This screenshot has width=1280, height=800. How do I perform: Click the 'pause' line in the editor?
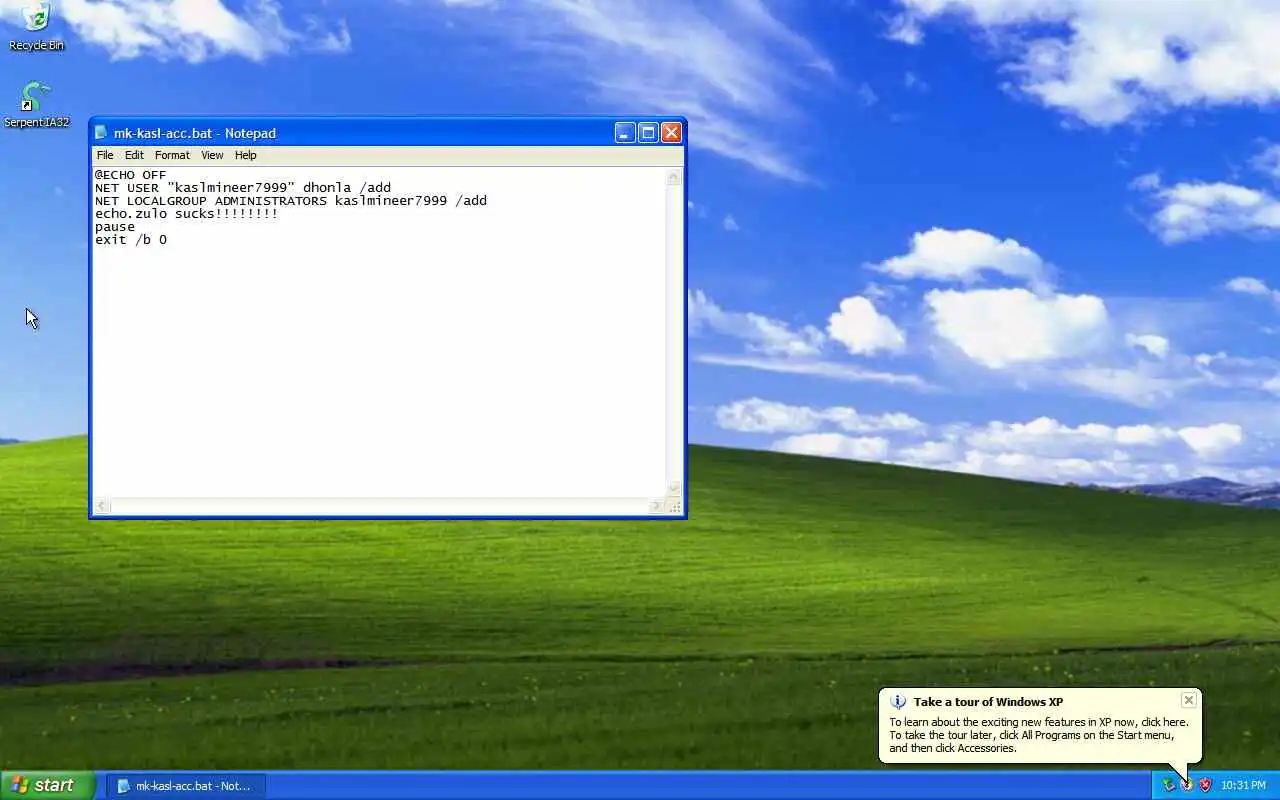[115, 227]
